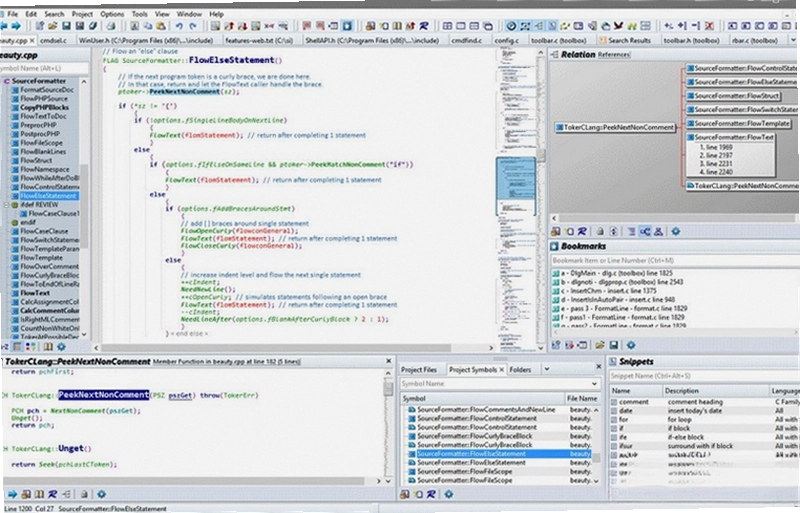Open Relation window settings gear
The width and height of the screenshot is (800, 513).
(x=676, y=232)
